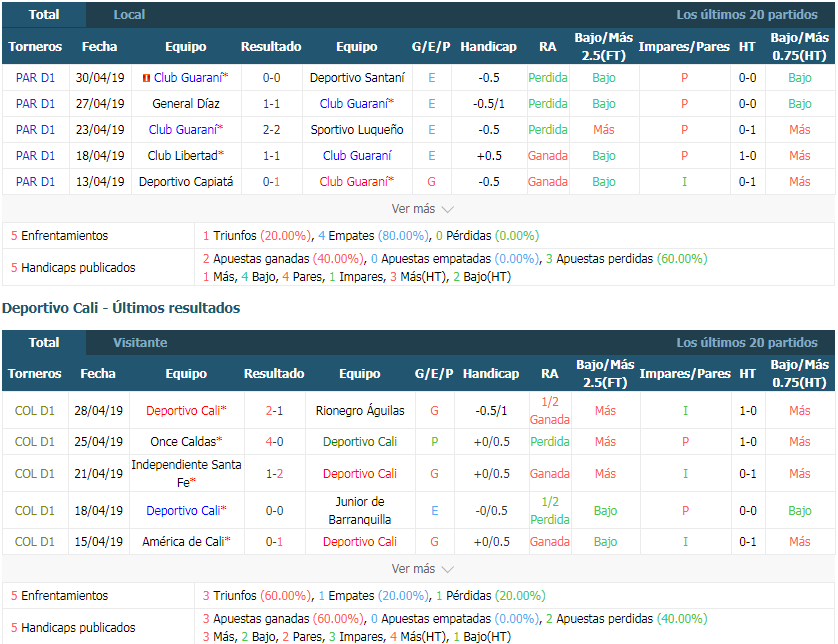838x644 pixels.
Task: Click 3 Apuestas ganadas (60.00%) in the Deportivo Cali summary
Action: 283,619
